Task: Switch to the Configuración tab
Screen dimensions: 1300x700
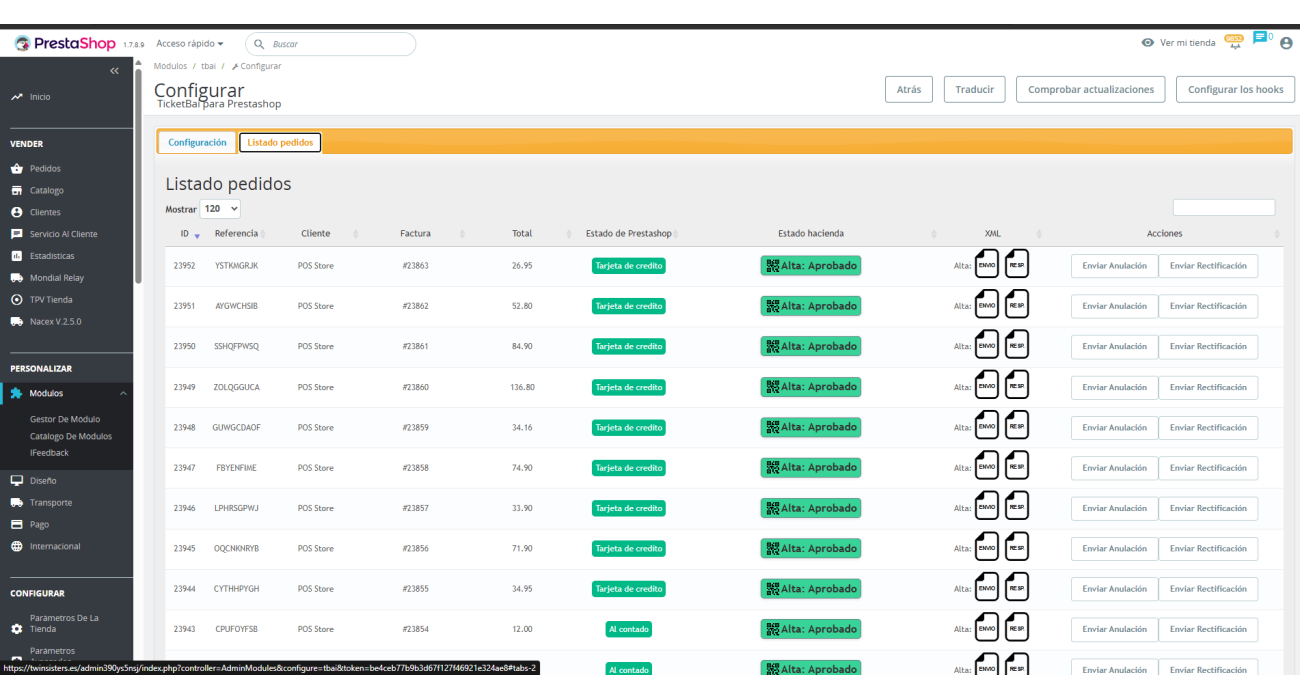Action: 197,143
